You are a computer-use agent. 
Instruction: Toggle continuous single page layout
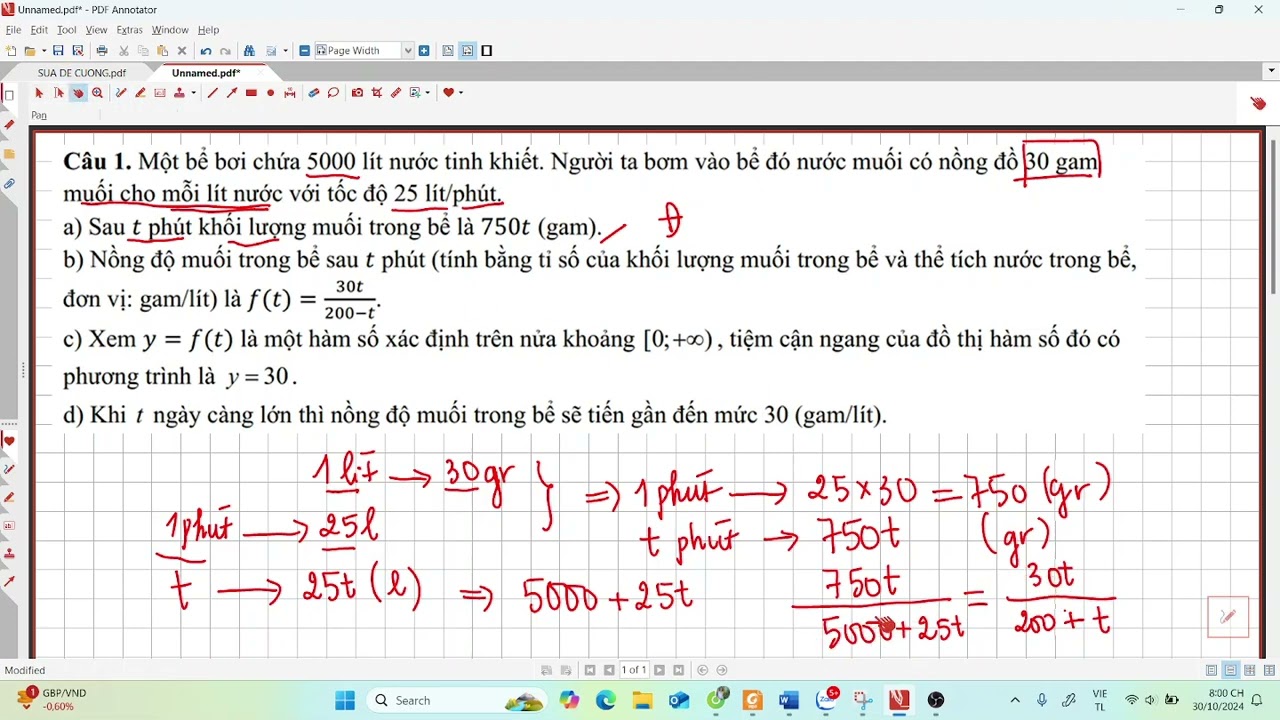(x=1230, y=670)
